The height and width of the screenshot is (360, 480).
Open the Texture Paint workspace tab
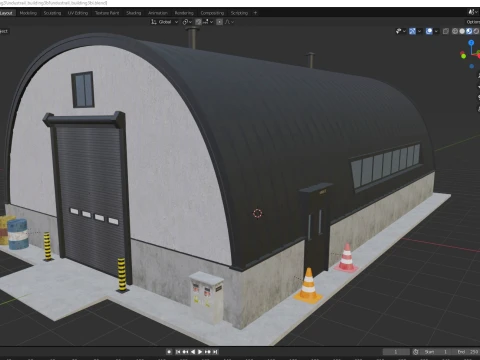[x=107, y=13]
